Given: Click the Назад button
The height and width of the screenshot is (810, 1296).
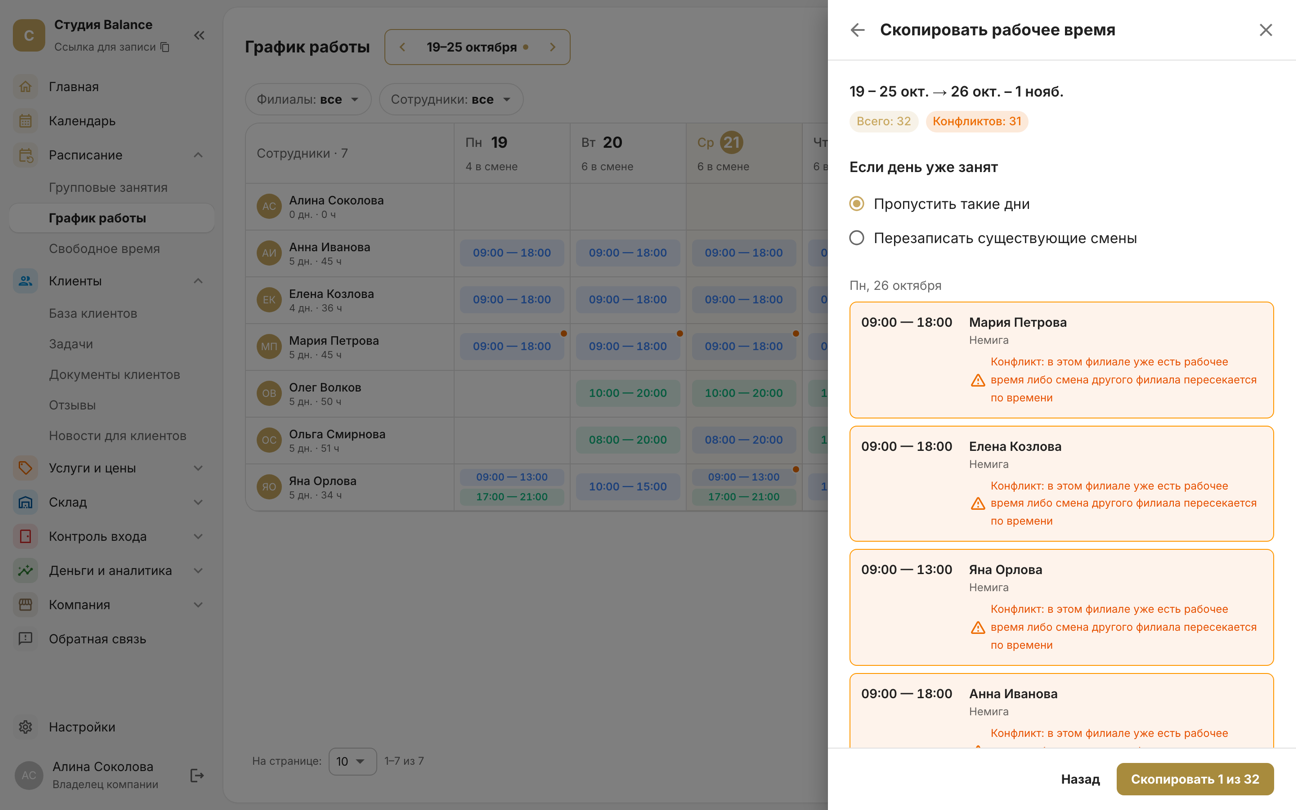Looking at the screenshot, I should [1080, 779].
